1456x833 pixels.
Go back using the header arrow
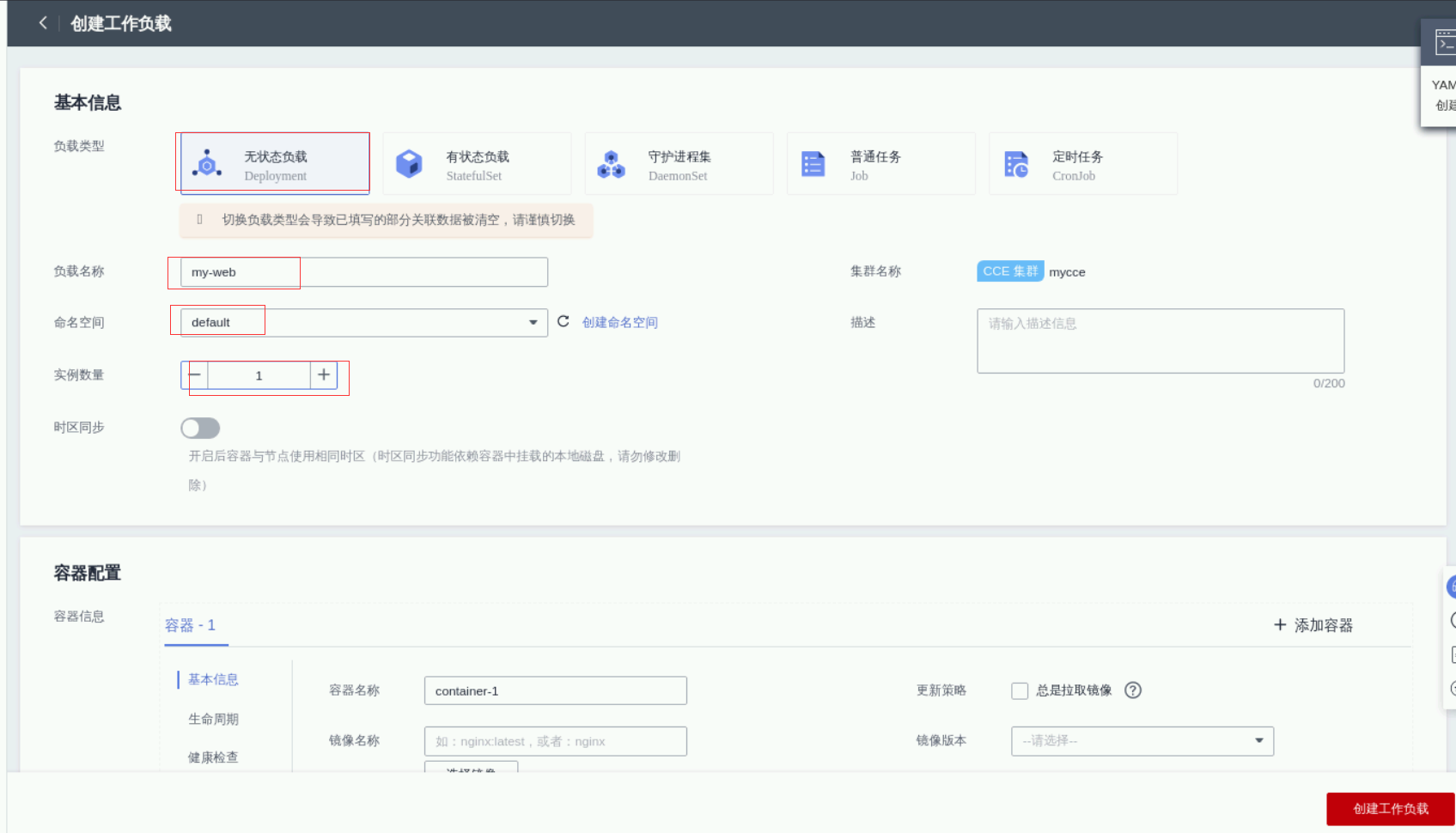point(43,23)
